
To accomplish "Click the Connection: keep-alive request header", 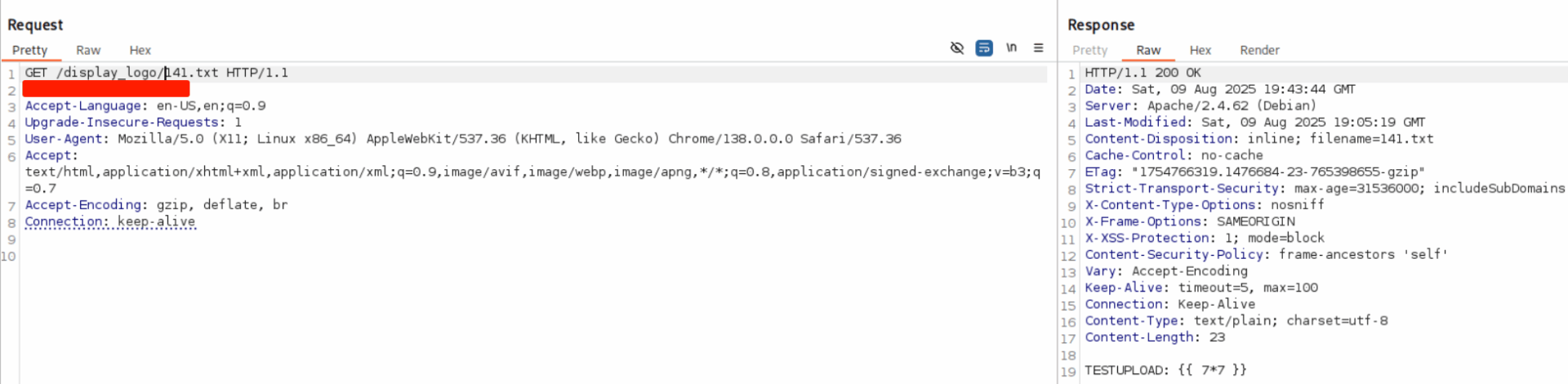I will [x=110, y=221].
